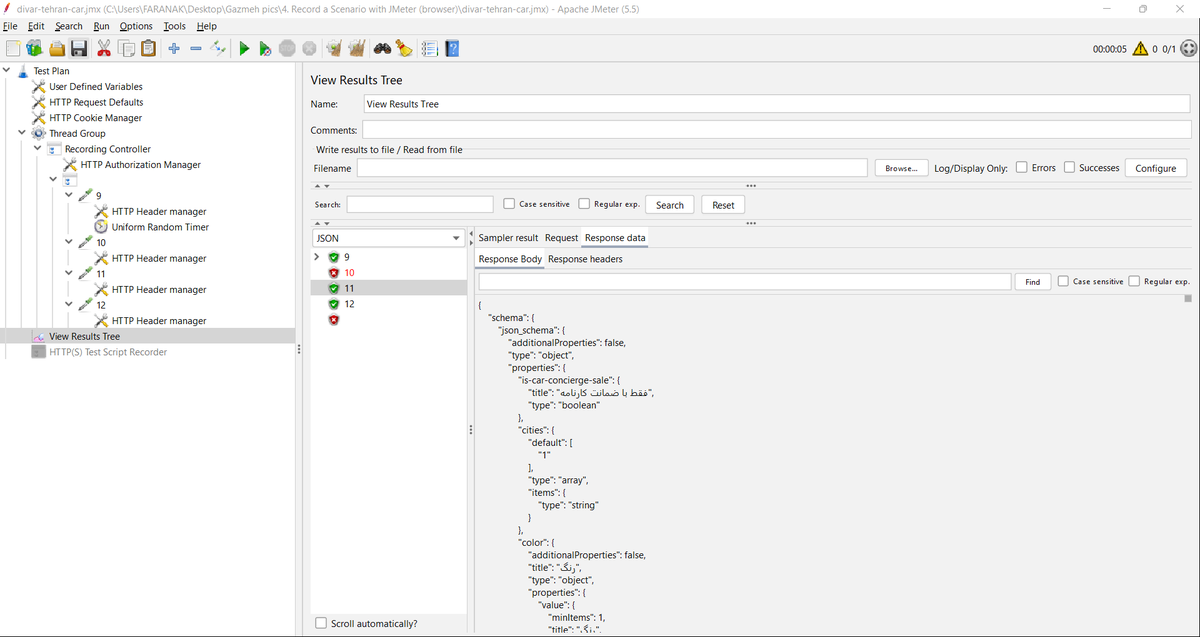Click the Reset button
1200x637 pixels.
coord(723,204)
